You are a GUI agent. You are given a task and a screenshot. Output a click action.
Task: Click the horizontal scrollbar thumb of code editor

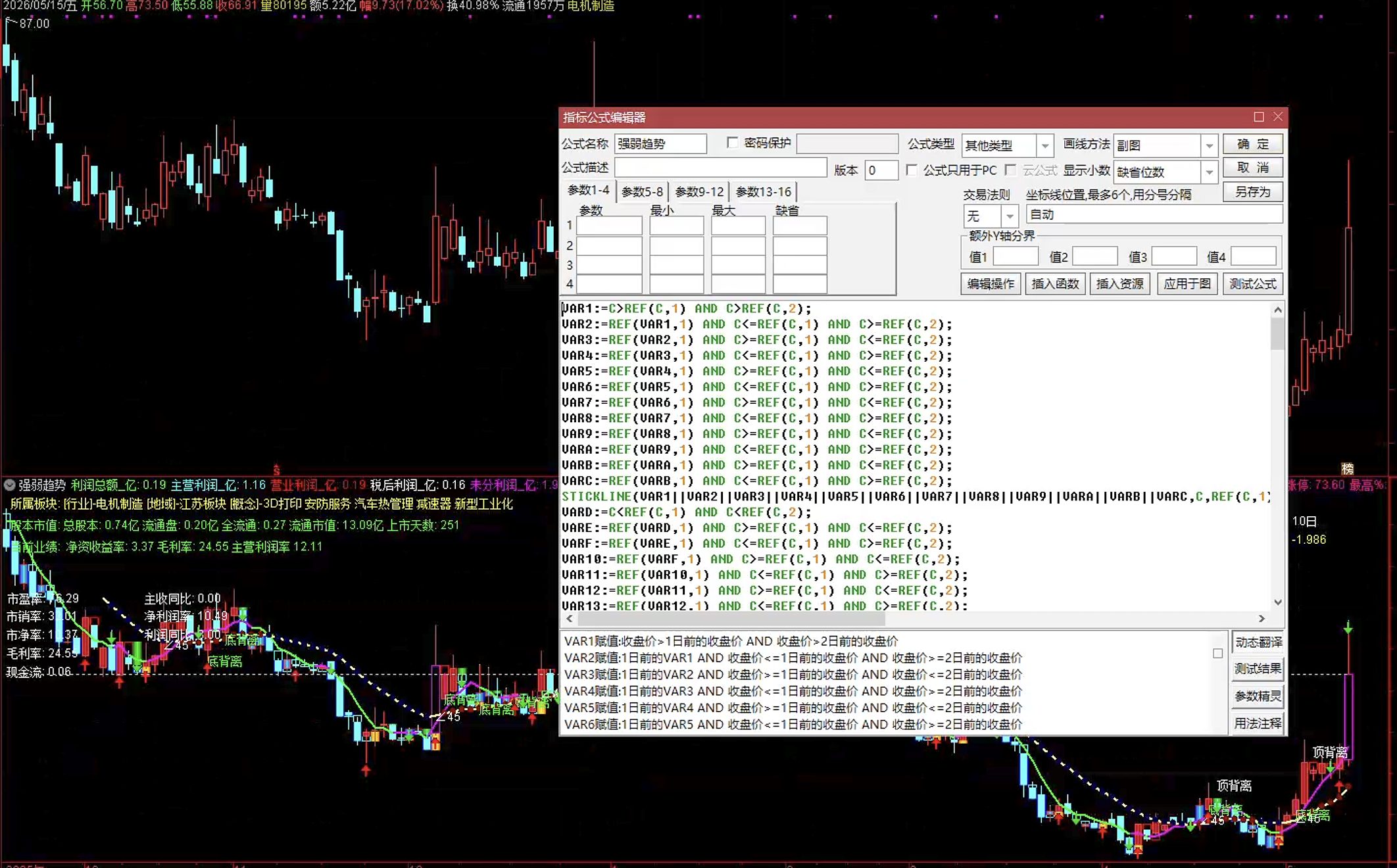tap(731, 619)
